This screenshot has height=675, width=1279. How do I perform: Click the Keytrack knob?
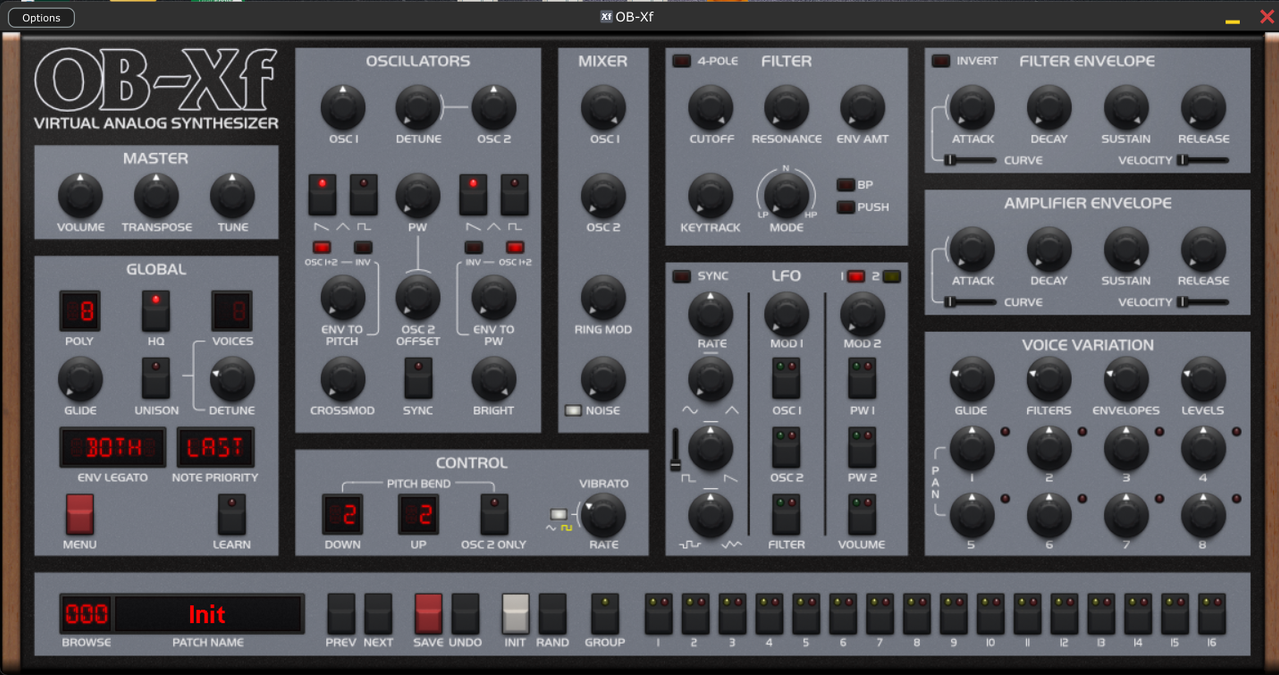coord(711,195)
